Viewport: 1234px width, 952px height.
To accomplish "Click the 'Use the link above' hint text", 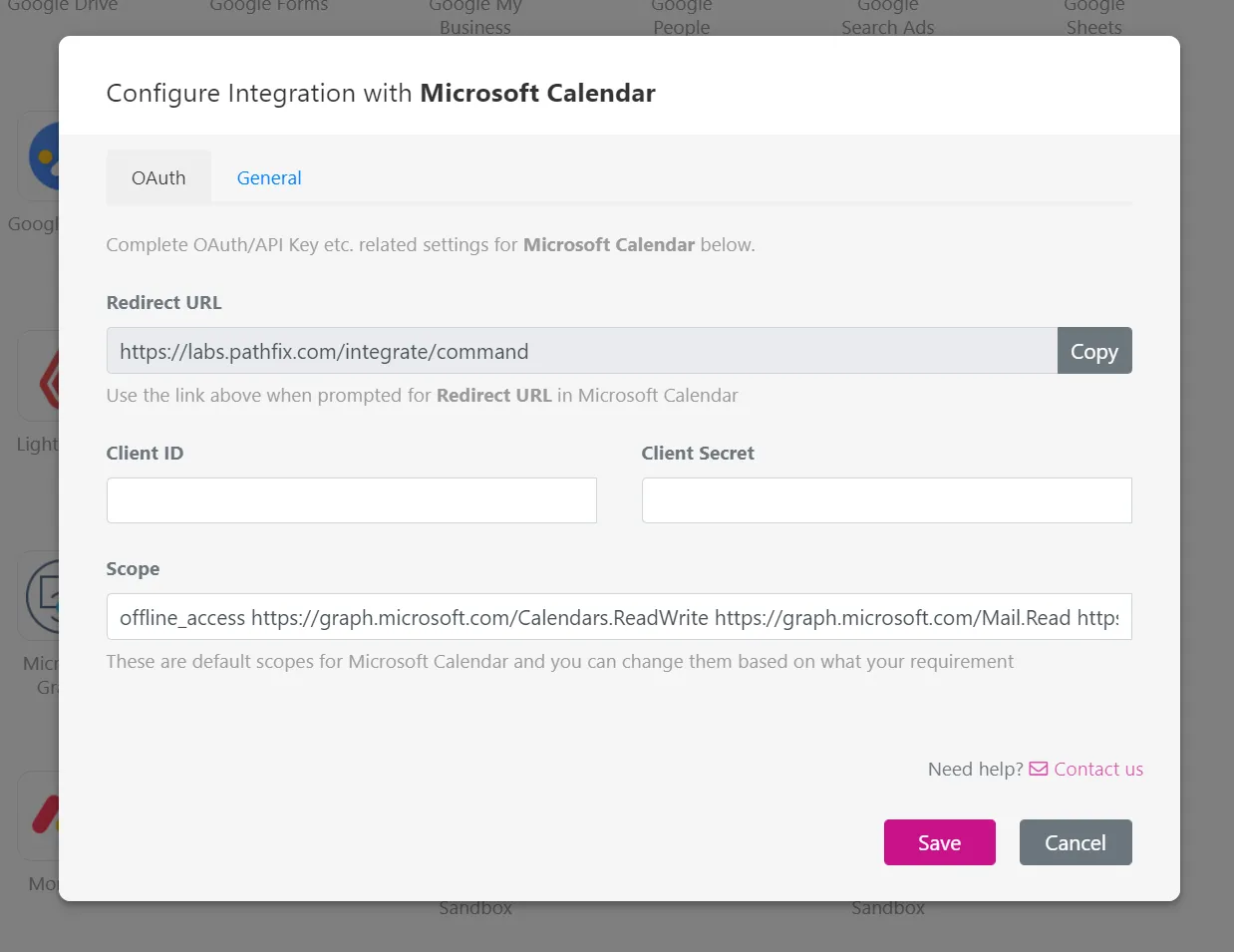I will tap(423, 395).
